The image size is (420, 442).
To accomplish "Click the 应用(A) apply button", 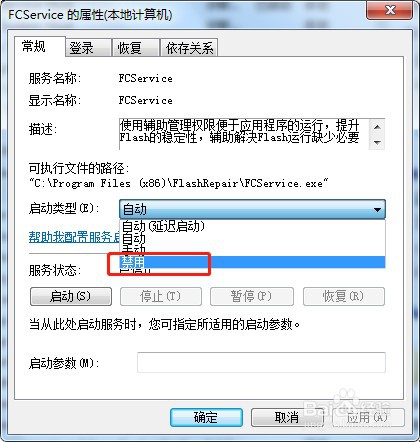I will click(369, 417).
